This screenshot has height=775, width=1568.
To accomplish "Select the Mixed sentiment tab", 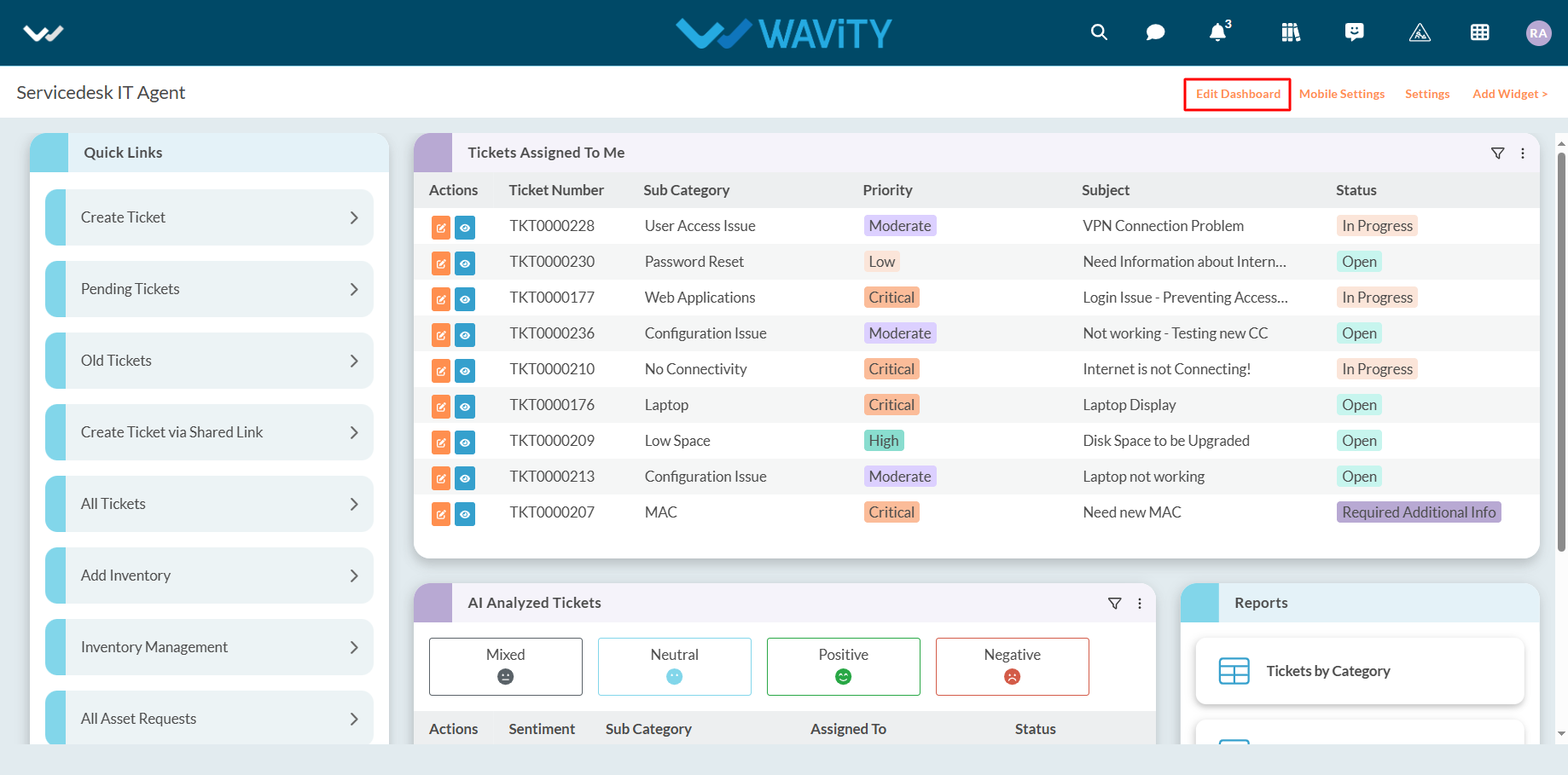I will point(506,667).
